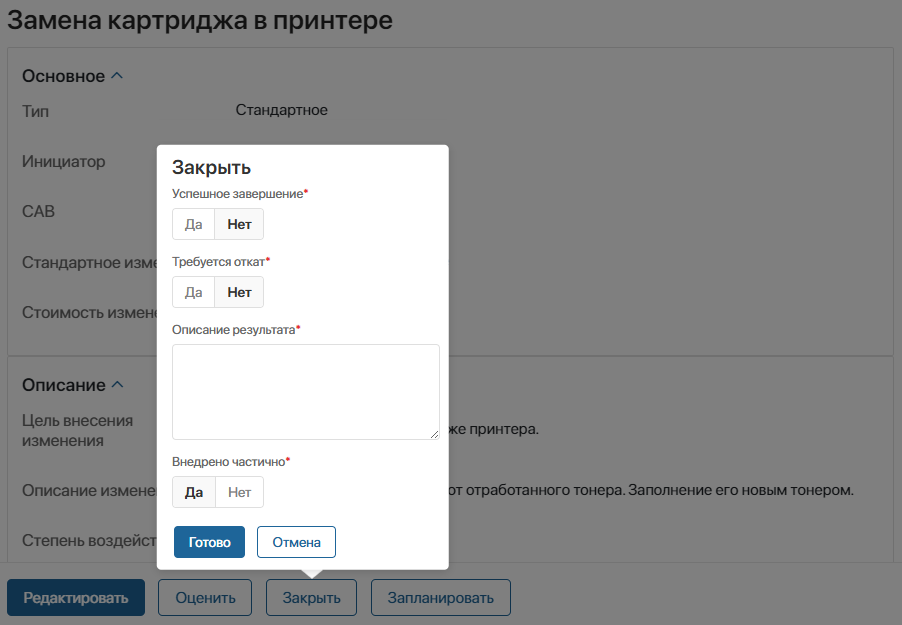Focus the Описание результата text area

pyautogui.click(x=305, y=392)
